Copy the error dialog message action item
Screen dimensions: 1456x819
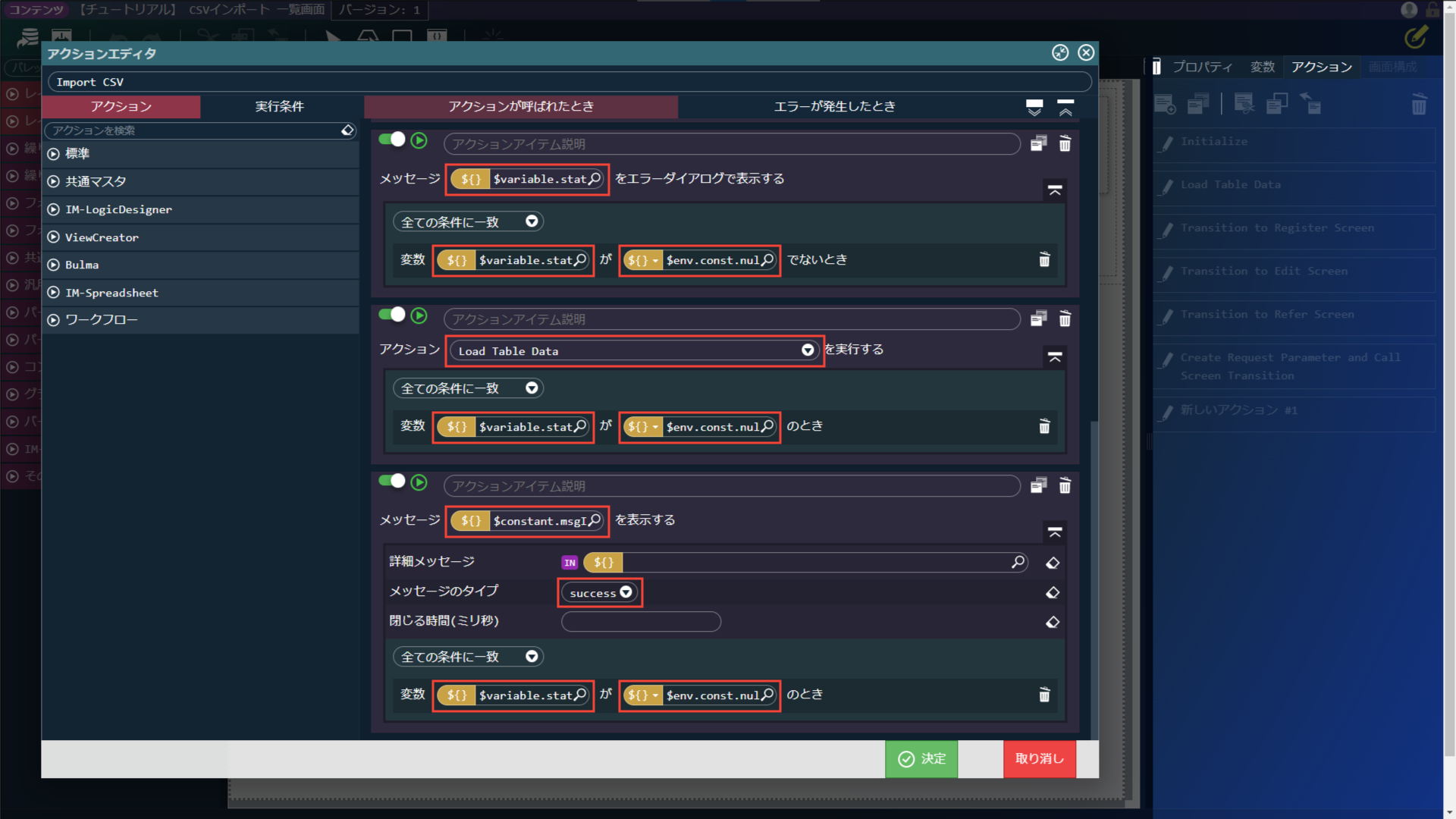click(1038, 144)
